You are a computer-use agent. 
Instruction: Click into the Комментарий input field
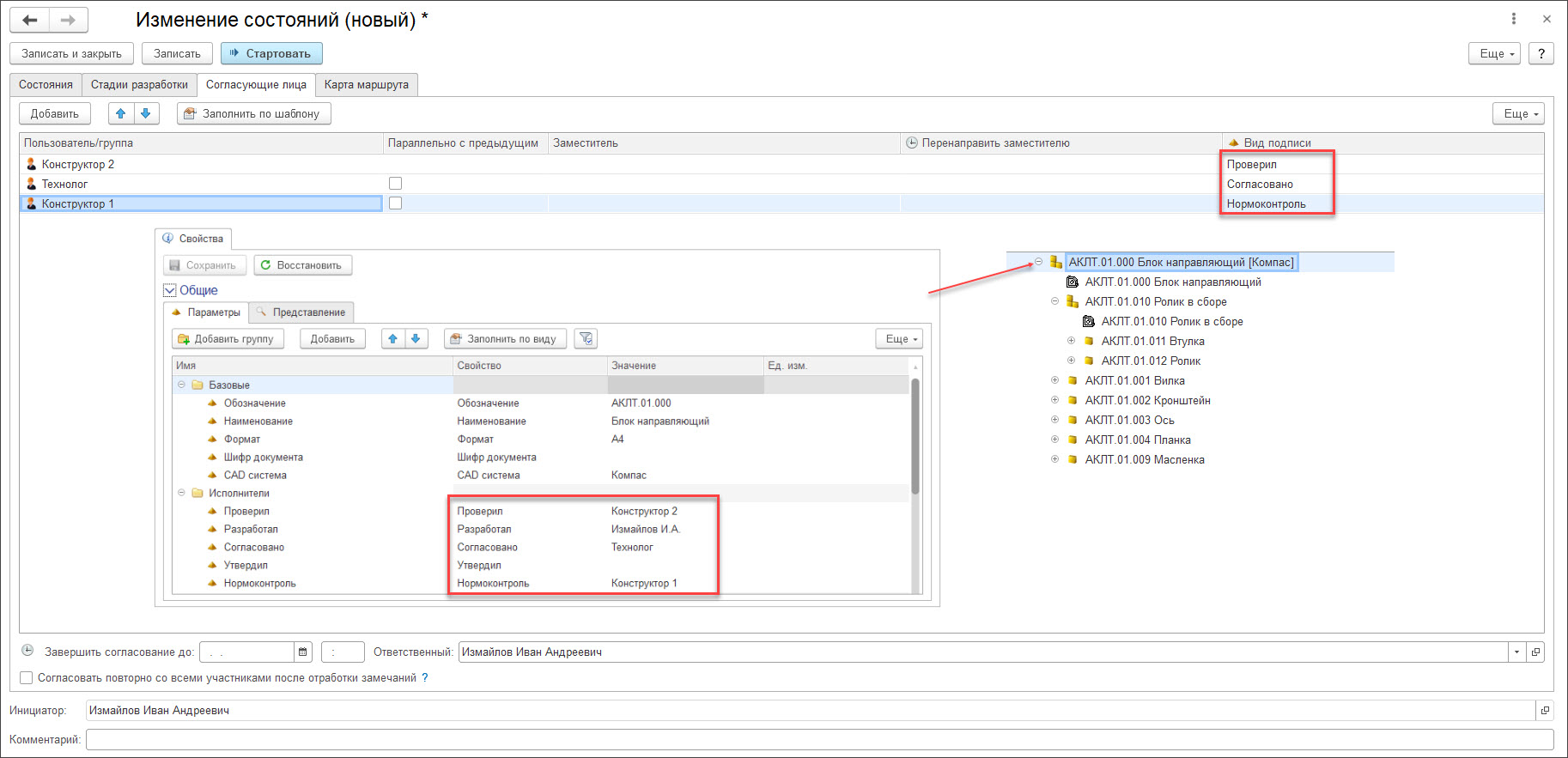click(x=819, y=739)
